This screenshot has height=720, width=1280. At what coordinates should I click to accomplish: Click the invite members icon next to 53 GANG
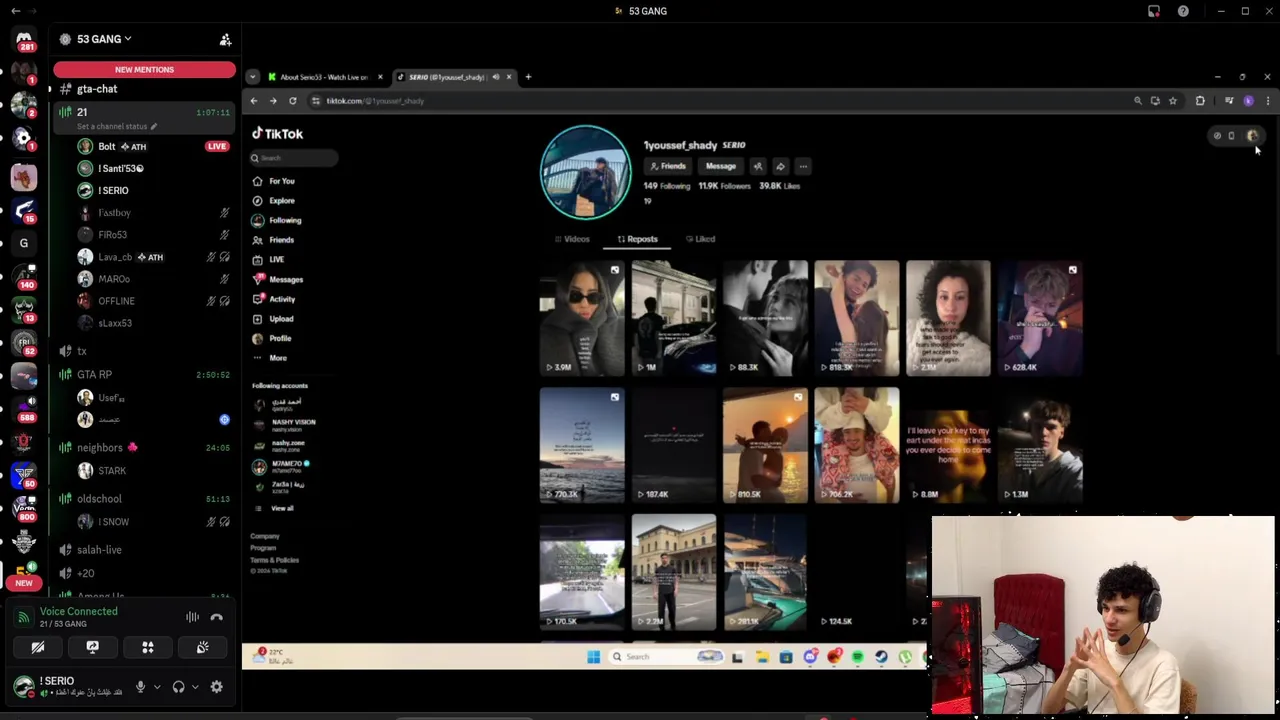225,39
